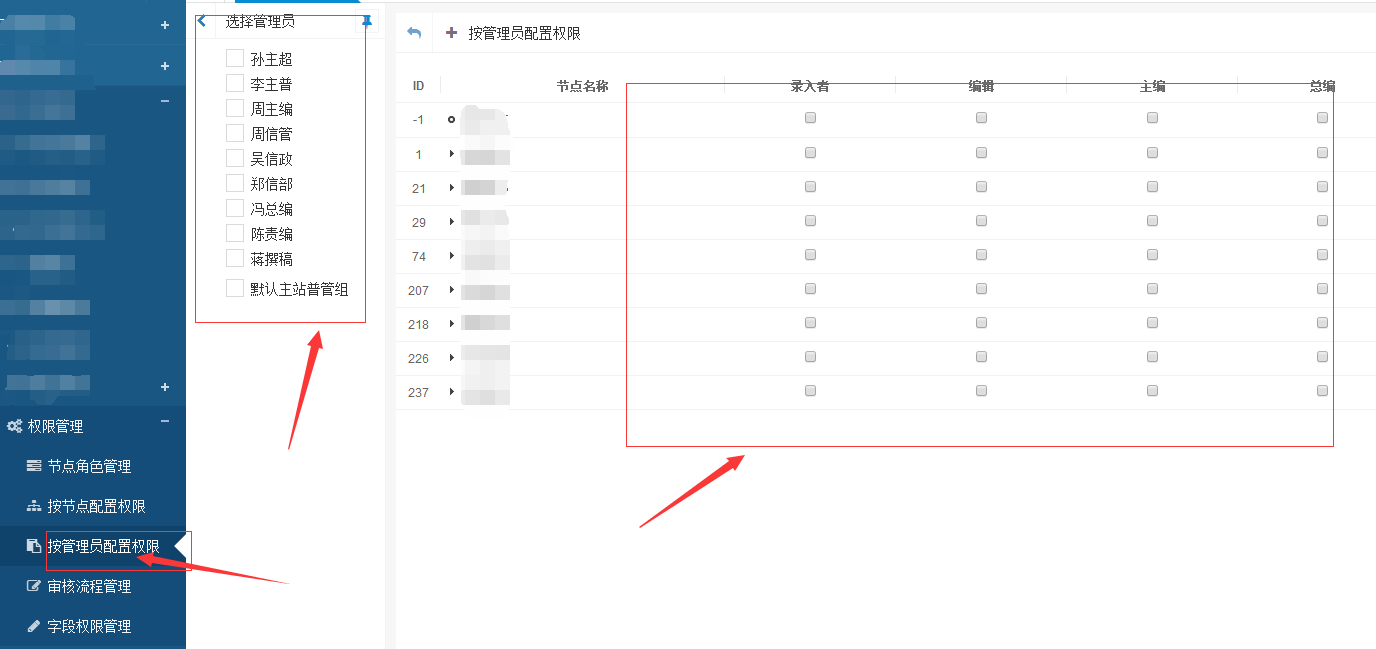
Task: Tick the 主编 checkbox in row ID 74
Action: [1152, 255]
